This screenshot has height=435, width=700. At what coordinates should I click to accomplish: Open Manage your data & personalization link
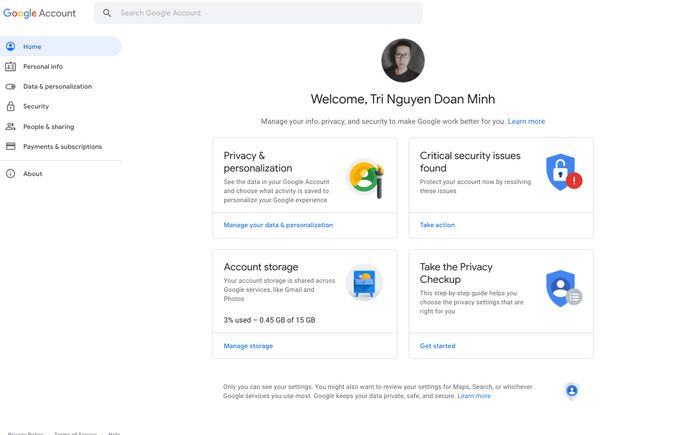click(278, 225)
